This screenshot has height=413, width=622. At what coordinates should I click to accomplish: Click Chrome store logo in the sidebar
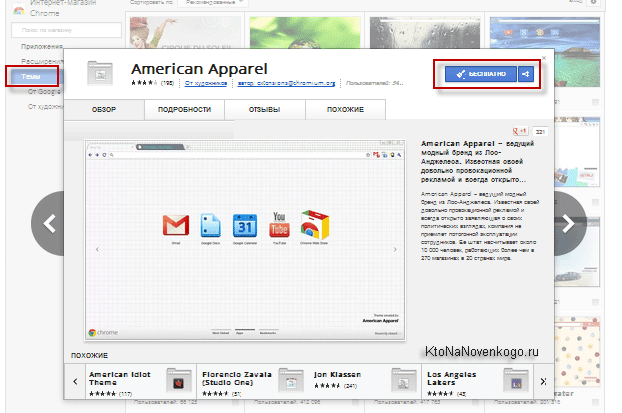point(19,11)
